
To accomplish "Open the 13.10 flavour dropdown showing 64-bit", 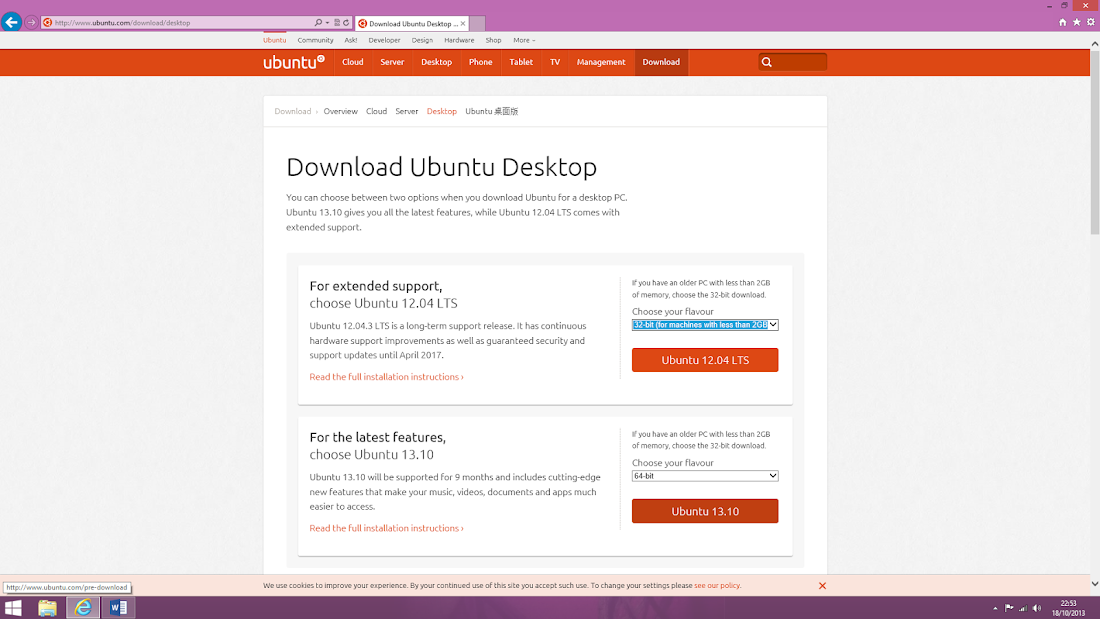I will point(705,476).
